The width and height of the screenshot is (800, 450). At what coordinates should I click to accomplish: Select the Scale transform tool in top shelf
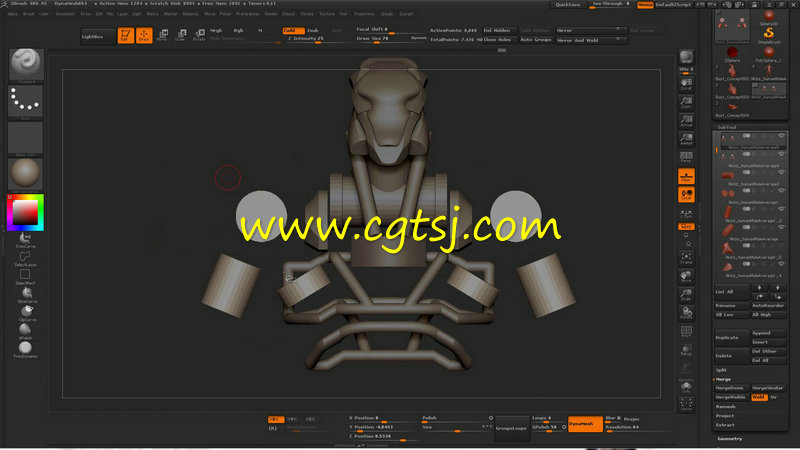coord(181,35)
